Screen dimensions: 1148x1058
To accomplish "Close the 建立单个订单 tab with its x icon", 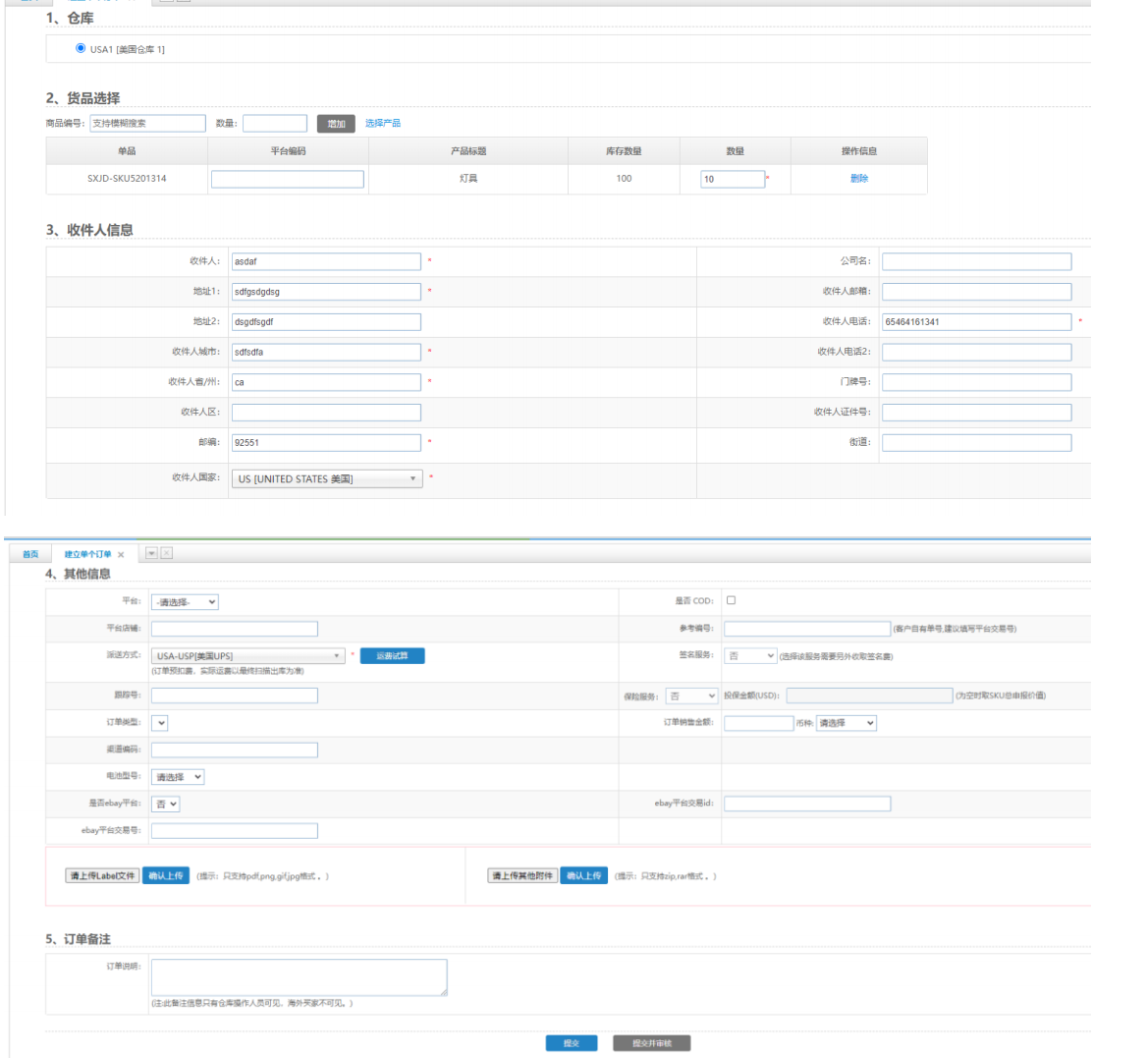I will click(x=121, y=555).
